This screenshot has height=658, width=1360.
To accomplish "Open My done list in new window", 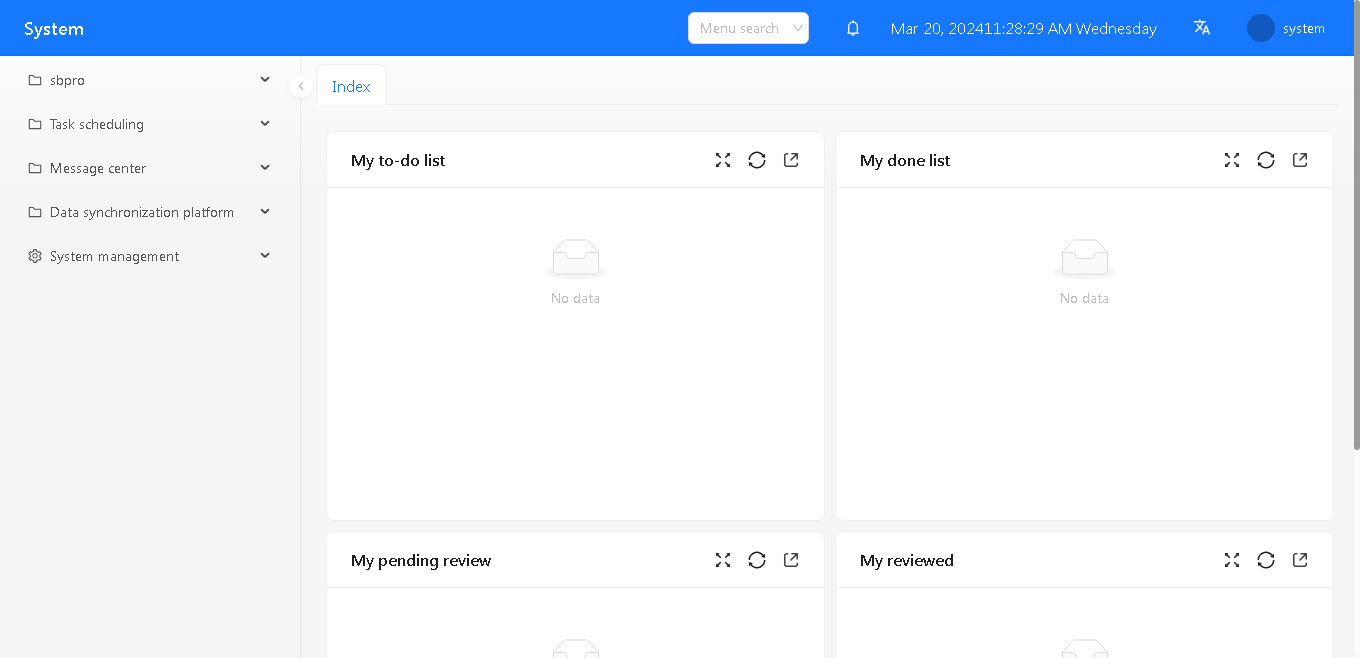I will point(1300,160).
